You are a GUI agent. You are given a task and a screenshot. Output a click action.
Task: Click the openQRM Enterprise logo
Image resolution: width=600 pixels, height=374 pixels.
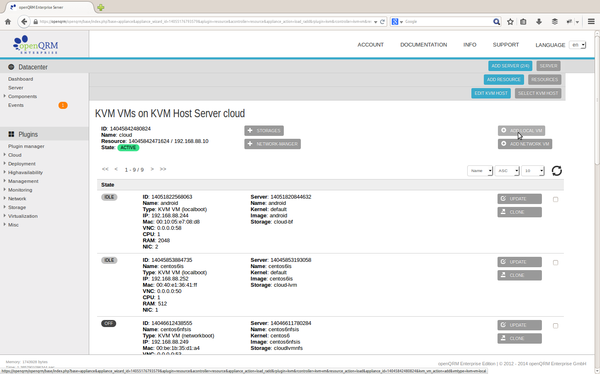tap(36, 44)
